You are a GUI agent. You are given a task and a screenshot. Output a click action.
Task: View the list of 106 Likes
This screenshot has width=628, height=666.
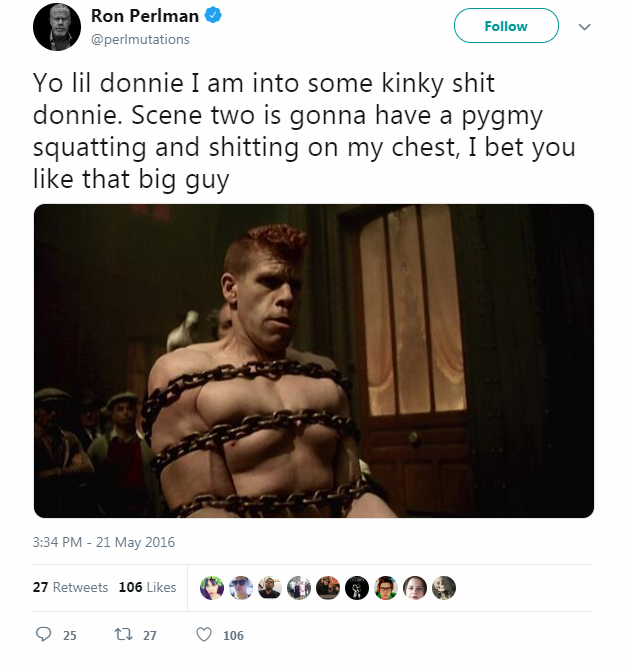point(147,588)
